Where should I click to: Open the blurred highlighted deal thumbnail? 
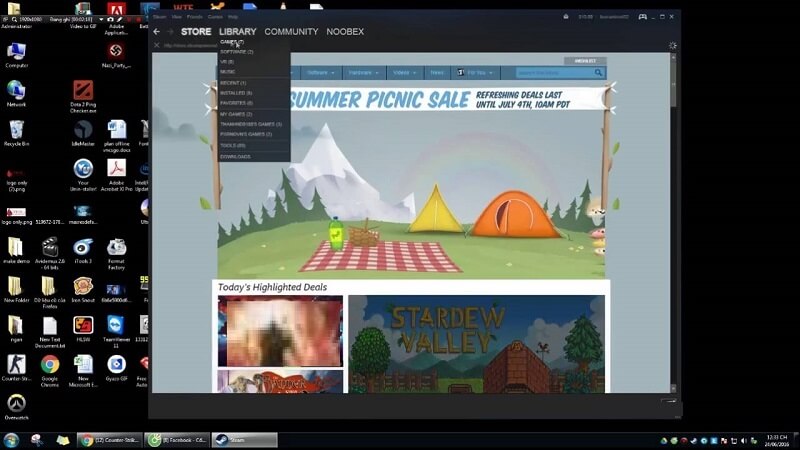click(280, 331)
